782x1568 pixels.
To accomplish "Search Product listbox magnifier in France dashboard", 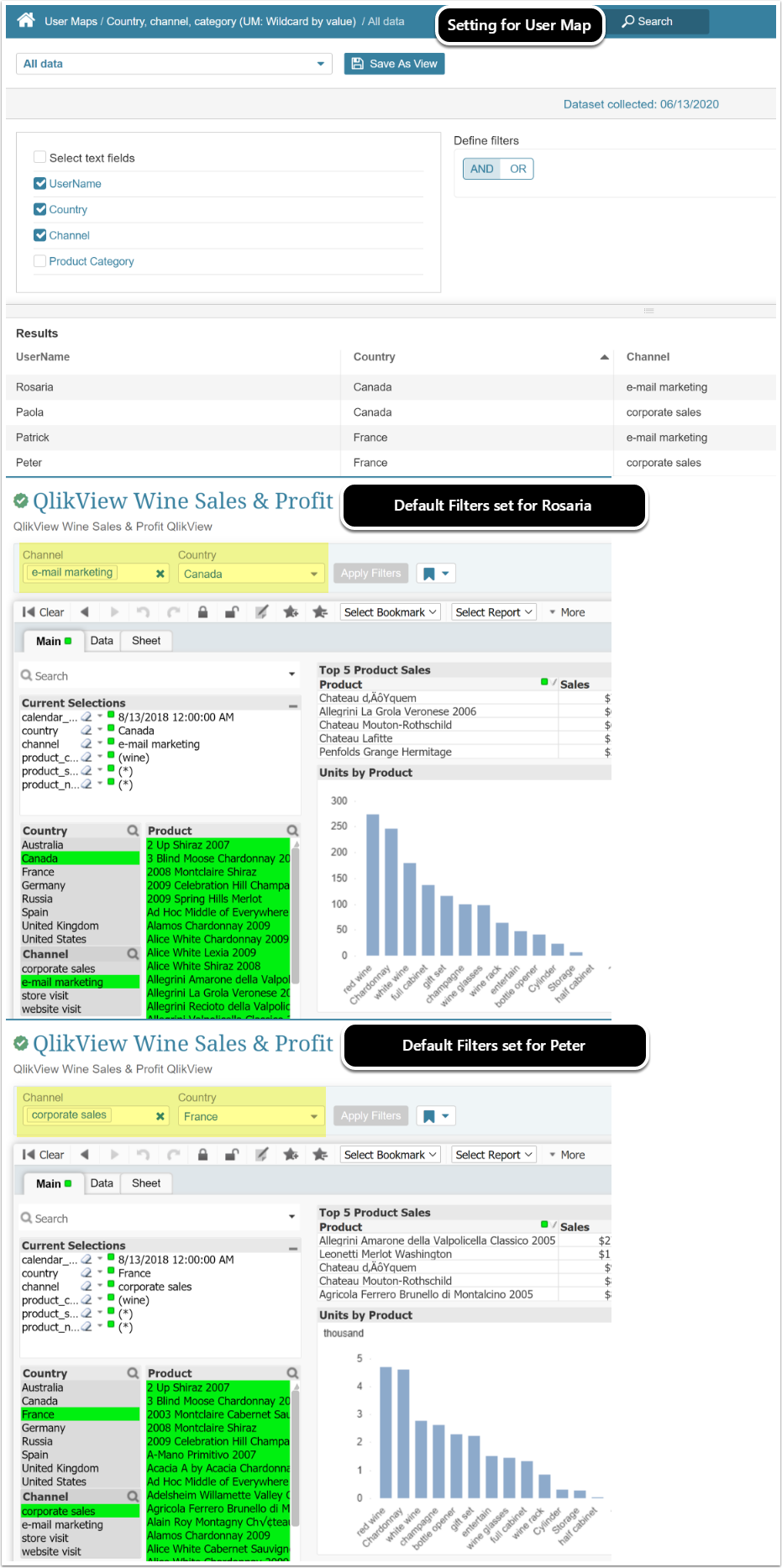I will [292, 1373].
